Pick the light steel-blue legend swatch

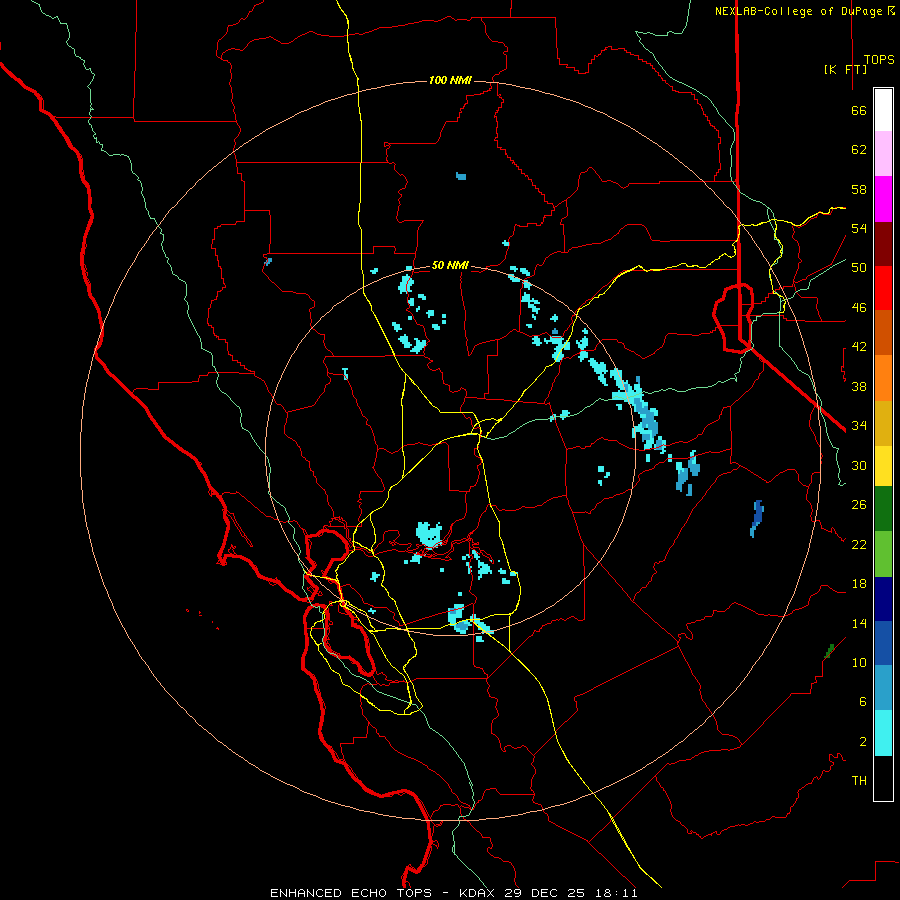pyautogui.click(x=883, y=688)
